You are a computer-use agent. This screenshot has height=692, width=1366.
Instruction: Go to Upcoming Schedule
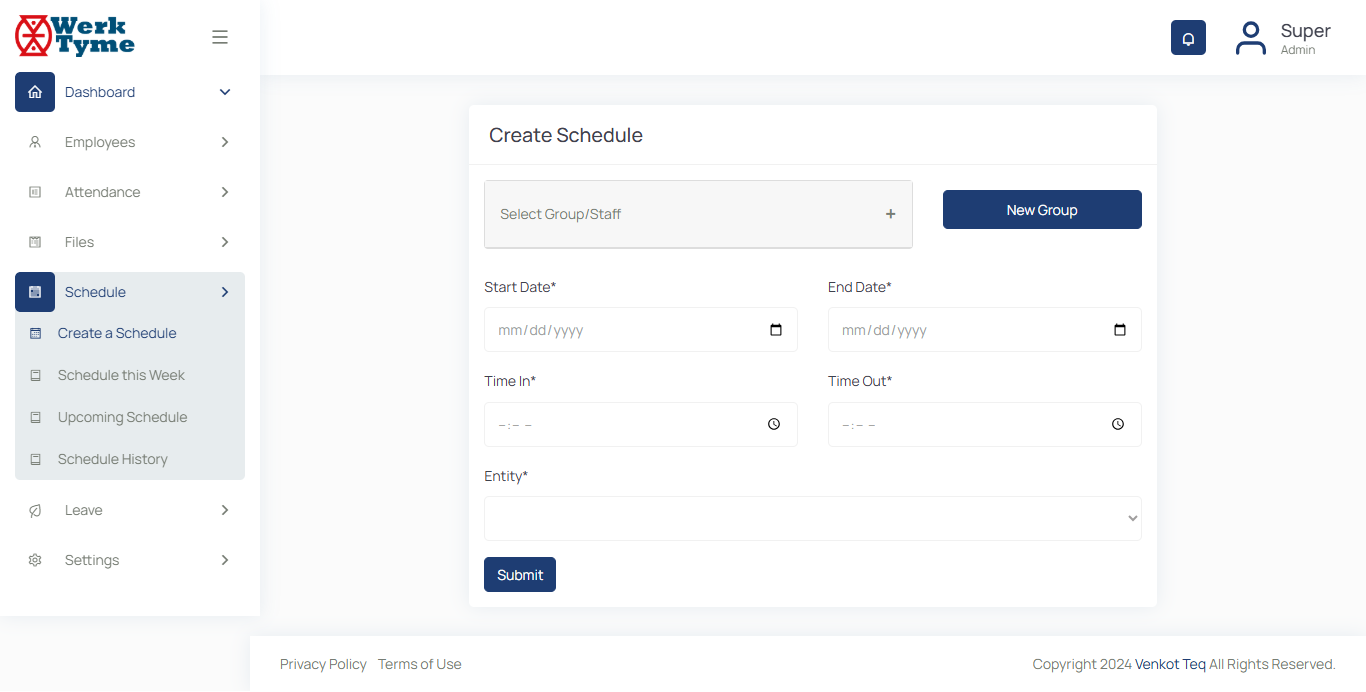pos(122,417)
